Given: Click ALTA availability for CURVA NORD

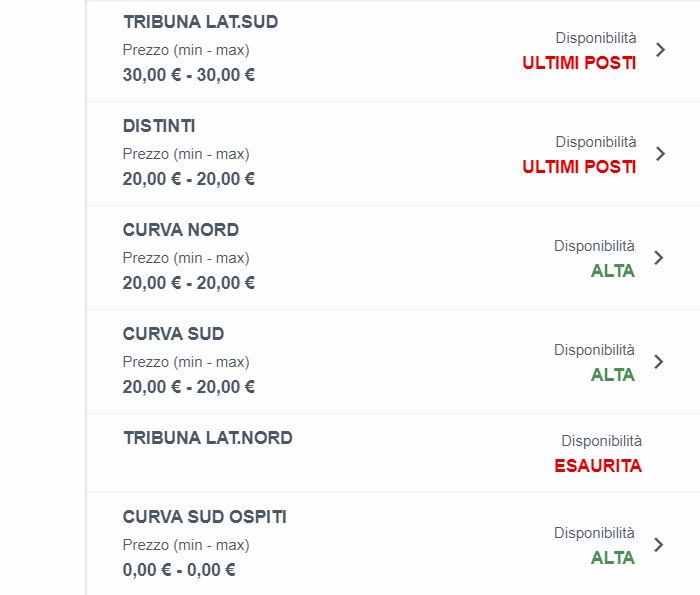Looking at the screenshot, I should [x=613, y=271].
